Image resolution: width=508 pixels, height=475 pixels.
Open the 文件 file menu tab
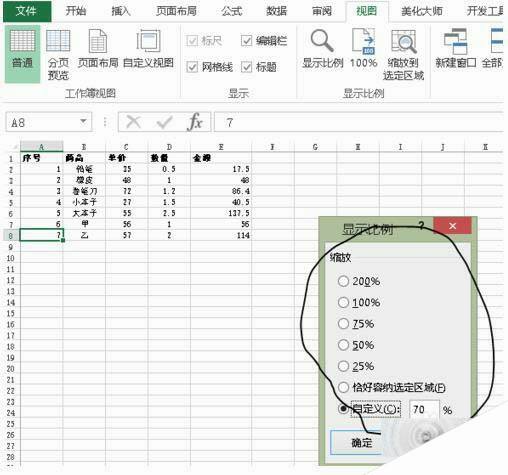[x=27, y=11]
